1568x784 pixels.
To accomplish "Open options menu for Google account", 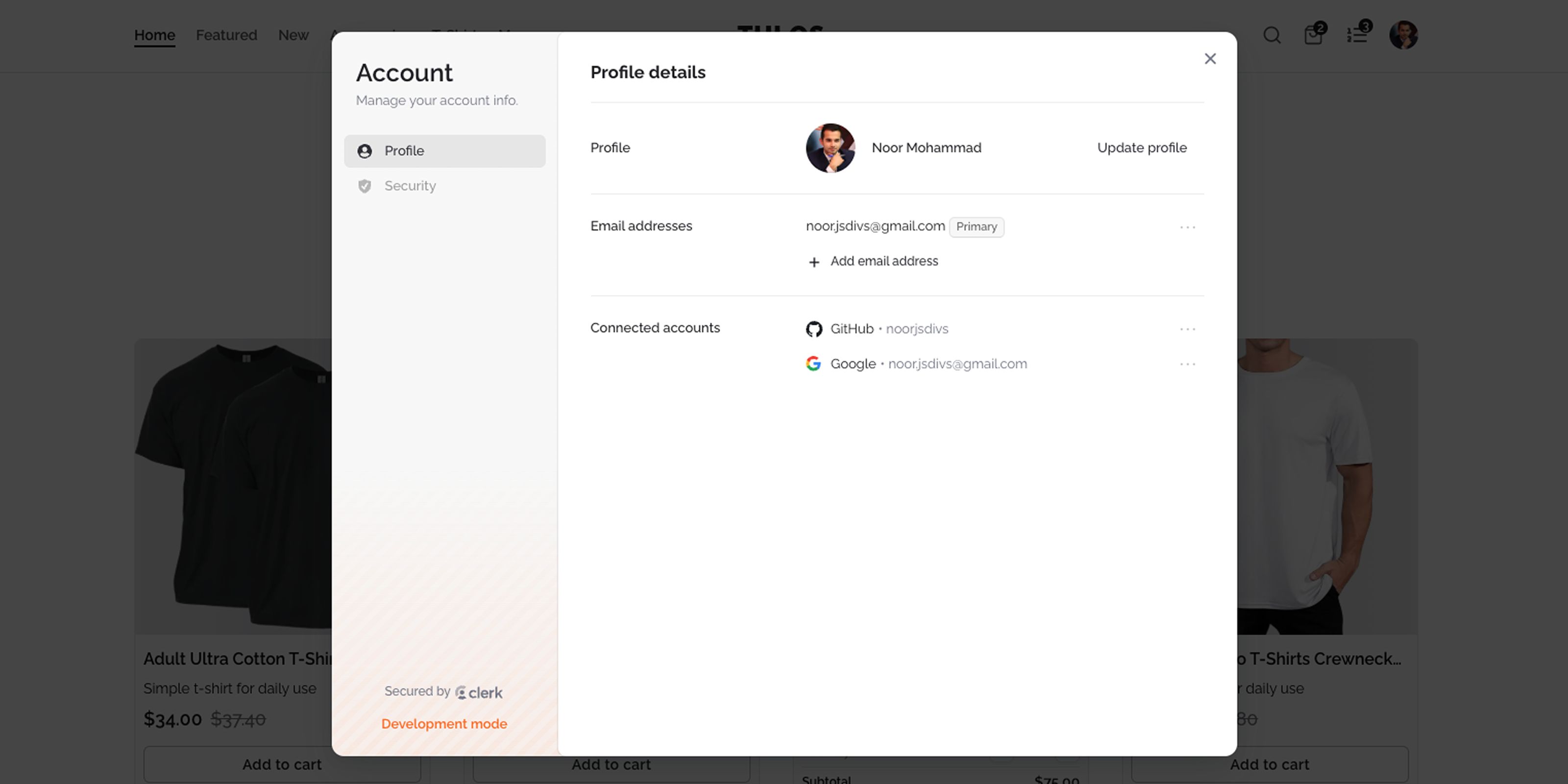I will point(1187,365).
